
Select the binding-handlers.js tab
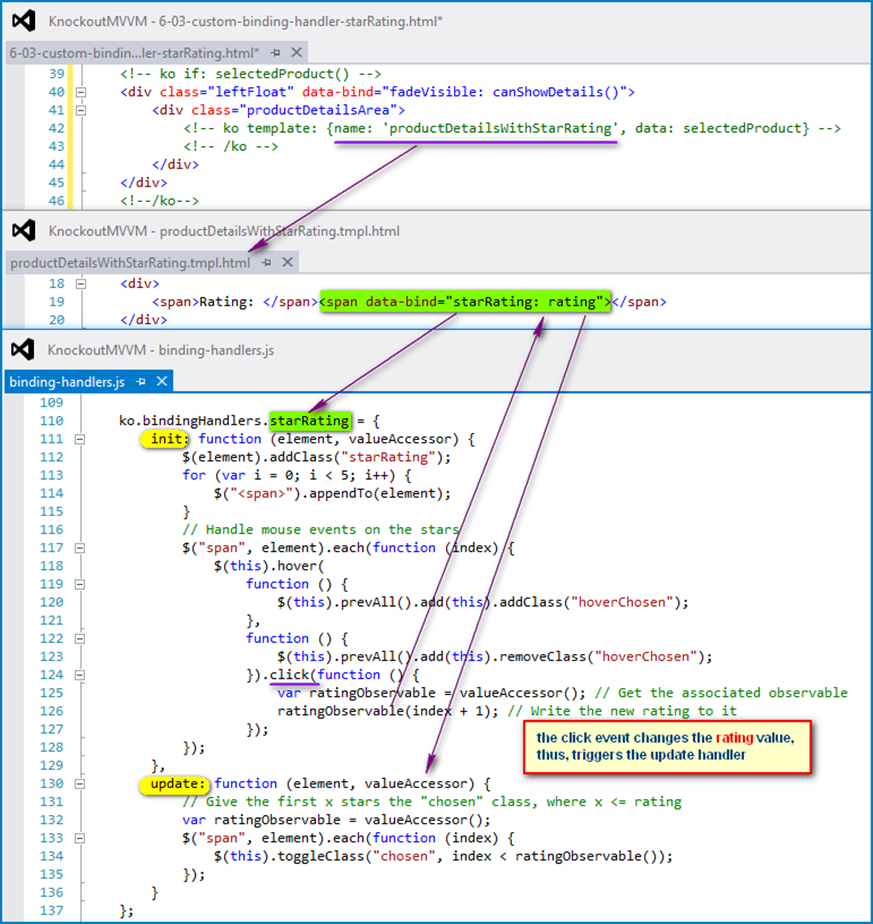click(67, 382)
